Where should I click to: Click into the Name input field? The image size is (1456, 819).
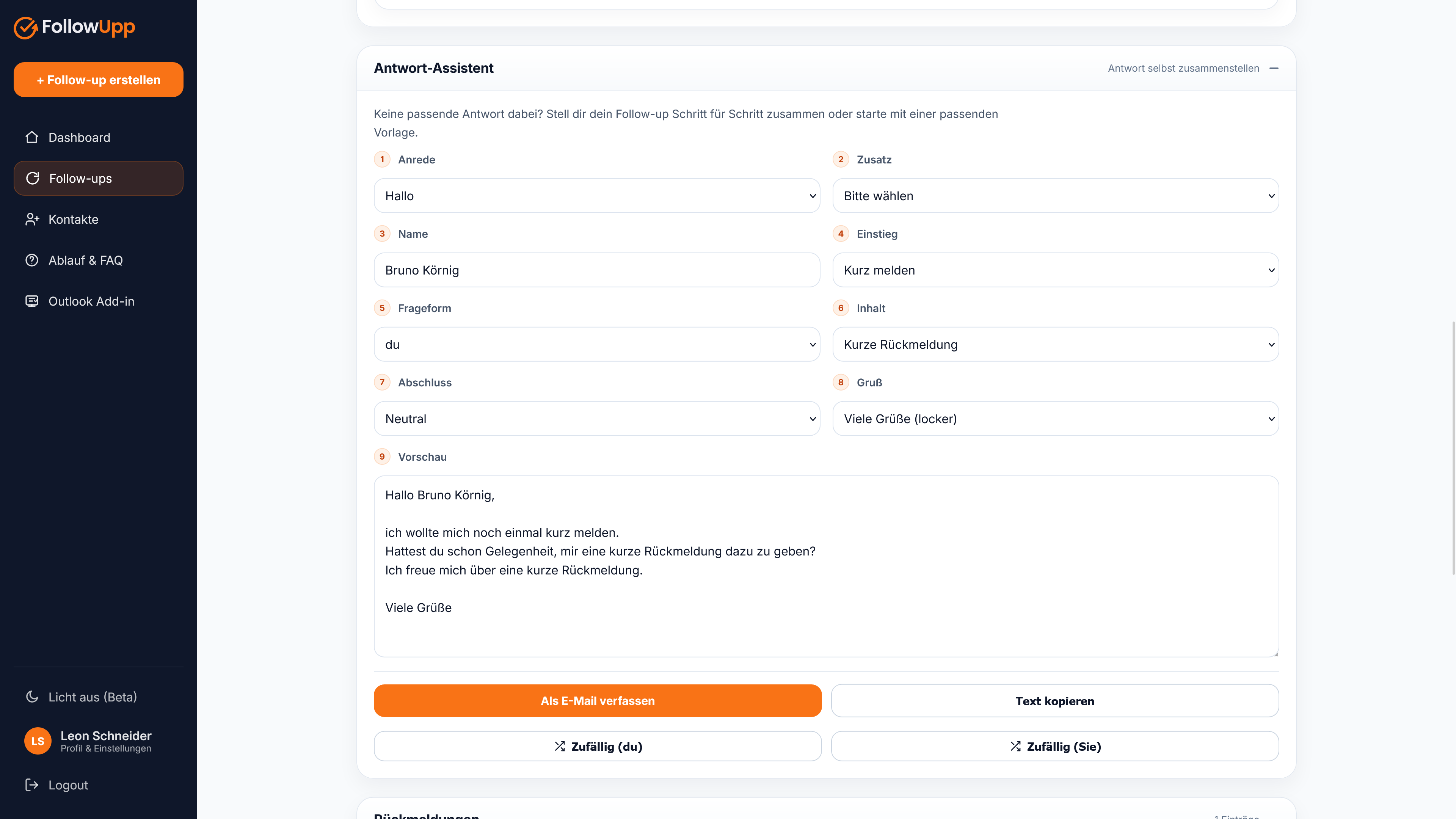tap(597, 270)
